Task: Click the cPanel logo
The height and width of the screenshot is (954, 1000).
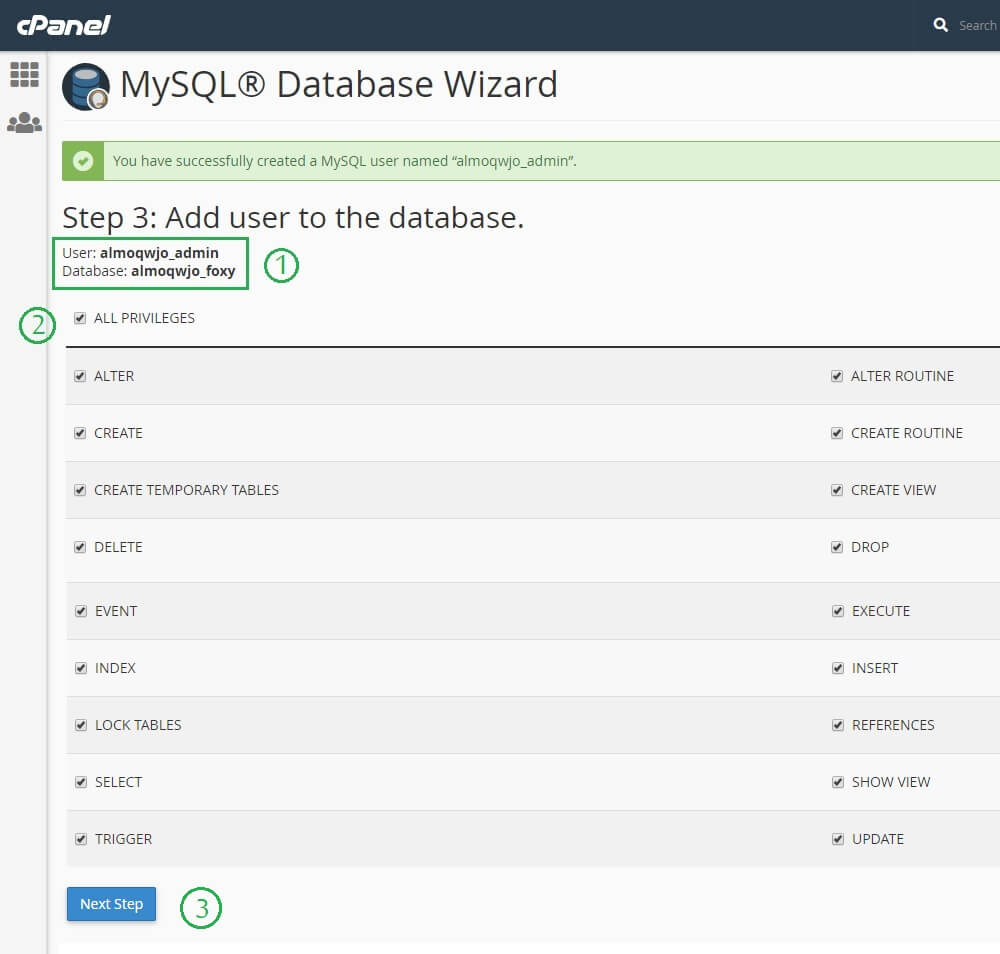Action: click(x=63, y=26)
